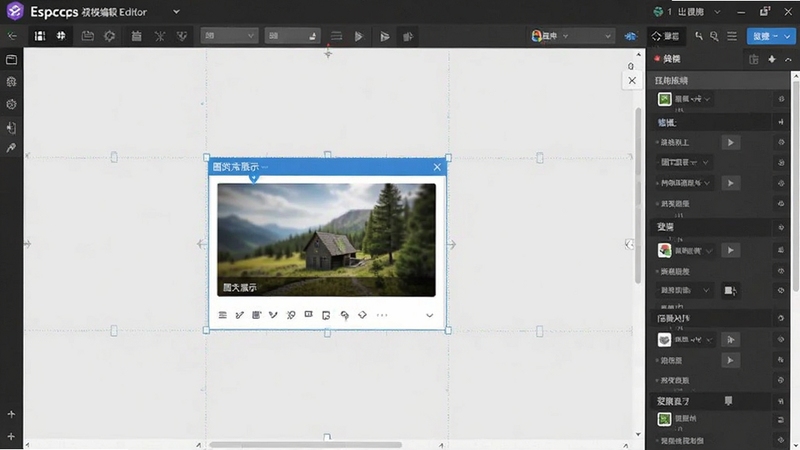Click the checkmark-curve icon in widget toolbar

tap(273, 315)
